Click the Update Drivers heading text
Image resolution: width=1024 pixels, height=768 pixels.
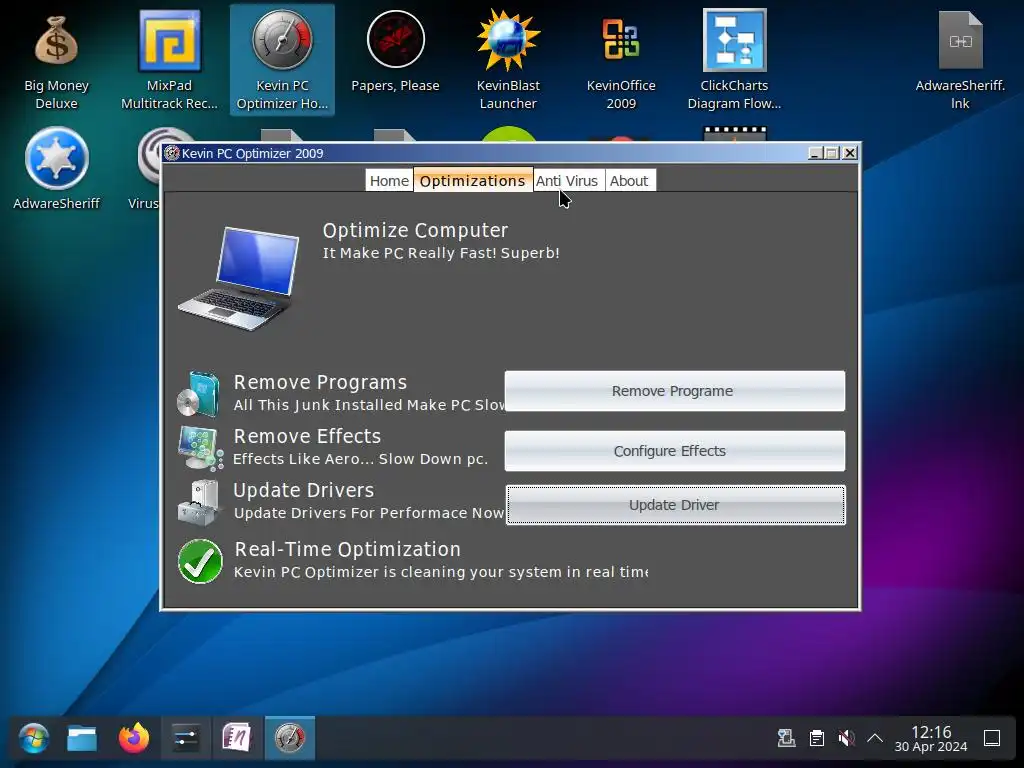(304, 490)
